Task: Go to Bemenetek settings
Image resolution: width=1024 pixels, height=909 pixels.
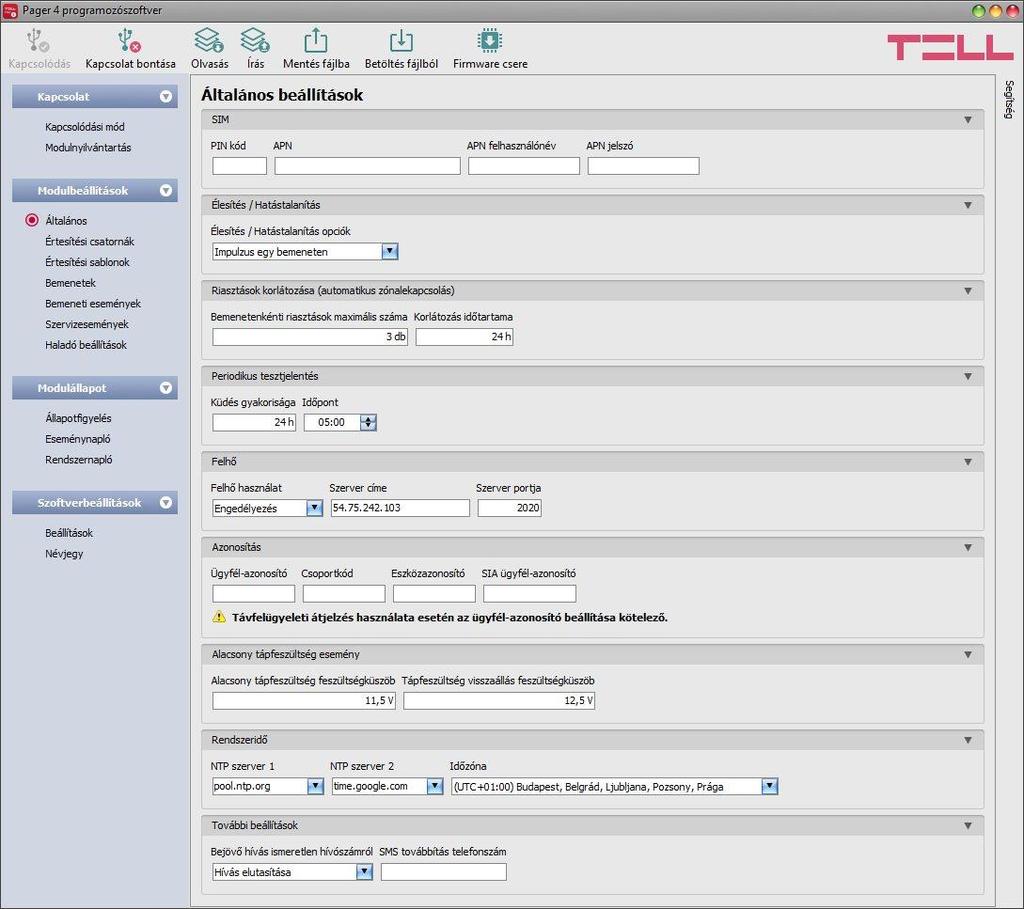Action: coord(71,283)
